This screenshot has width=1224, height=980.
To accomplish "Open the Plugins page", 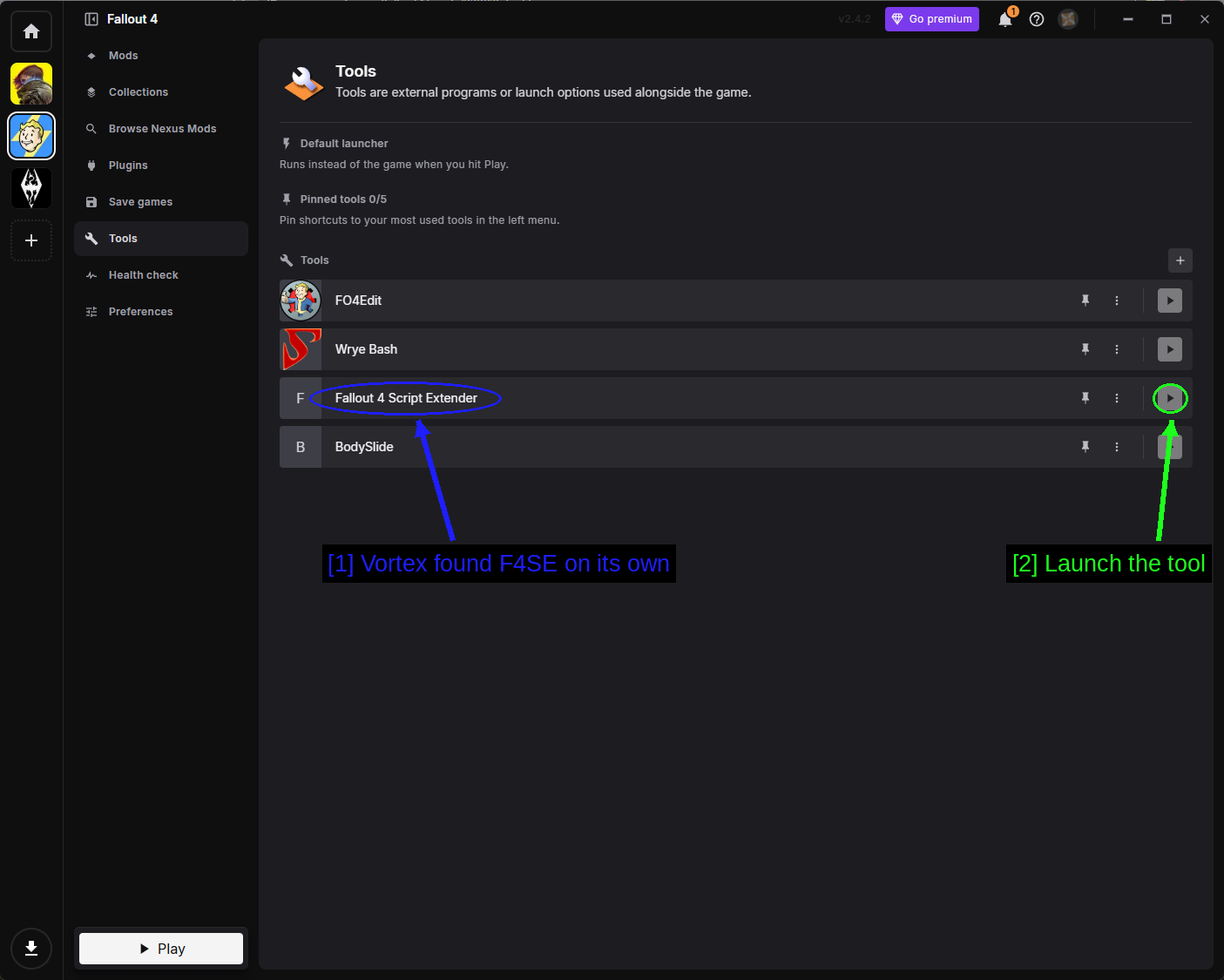I will click(x=161, y=166).
